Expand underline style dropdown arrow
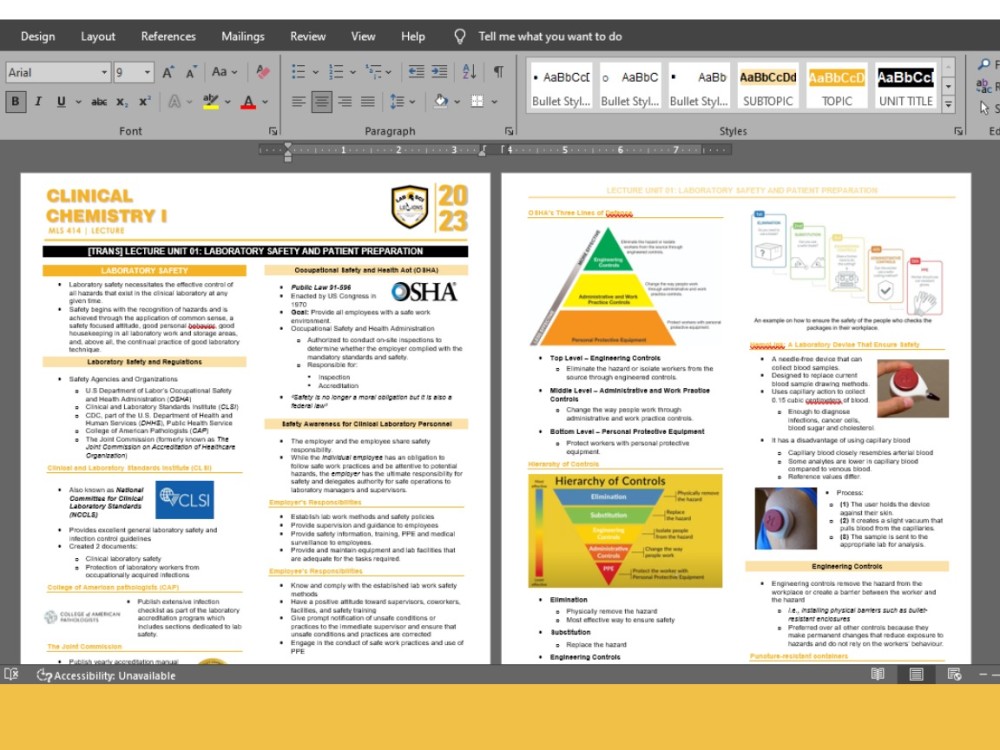This screenshot has width=1000, height=750. pyautogui.click(x=78, y=101)
